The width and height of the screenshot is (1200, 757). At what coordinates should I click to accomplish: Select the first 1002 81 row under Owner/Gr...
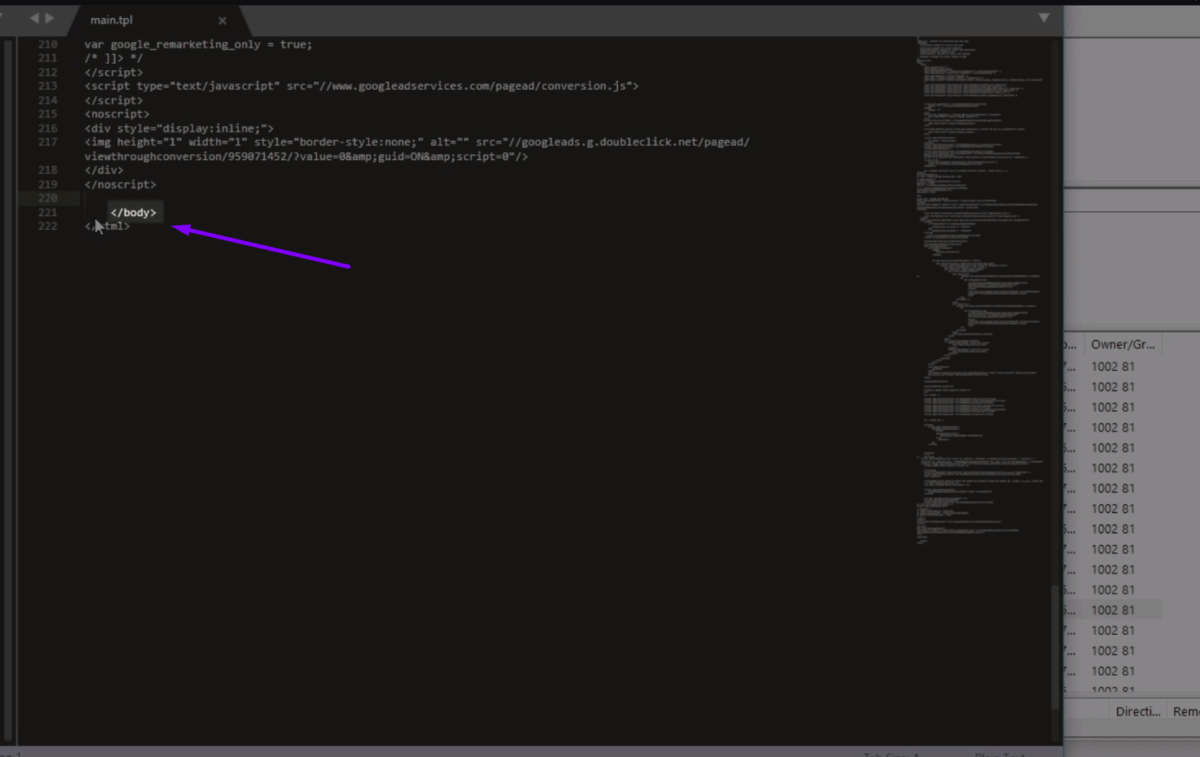coord(1112,367)
